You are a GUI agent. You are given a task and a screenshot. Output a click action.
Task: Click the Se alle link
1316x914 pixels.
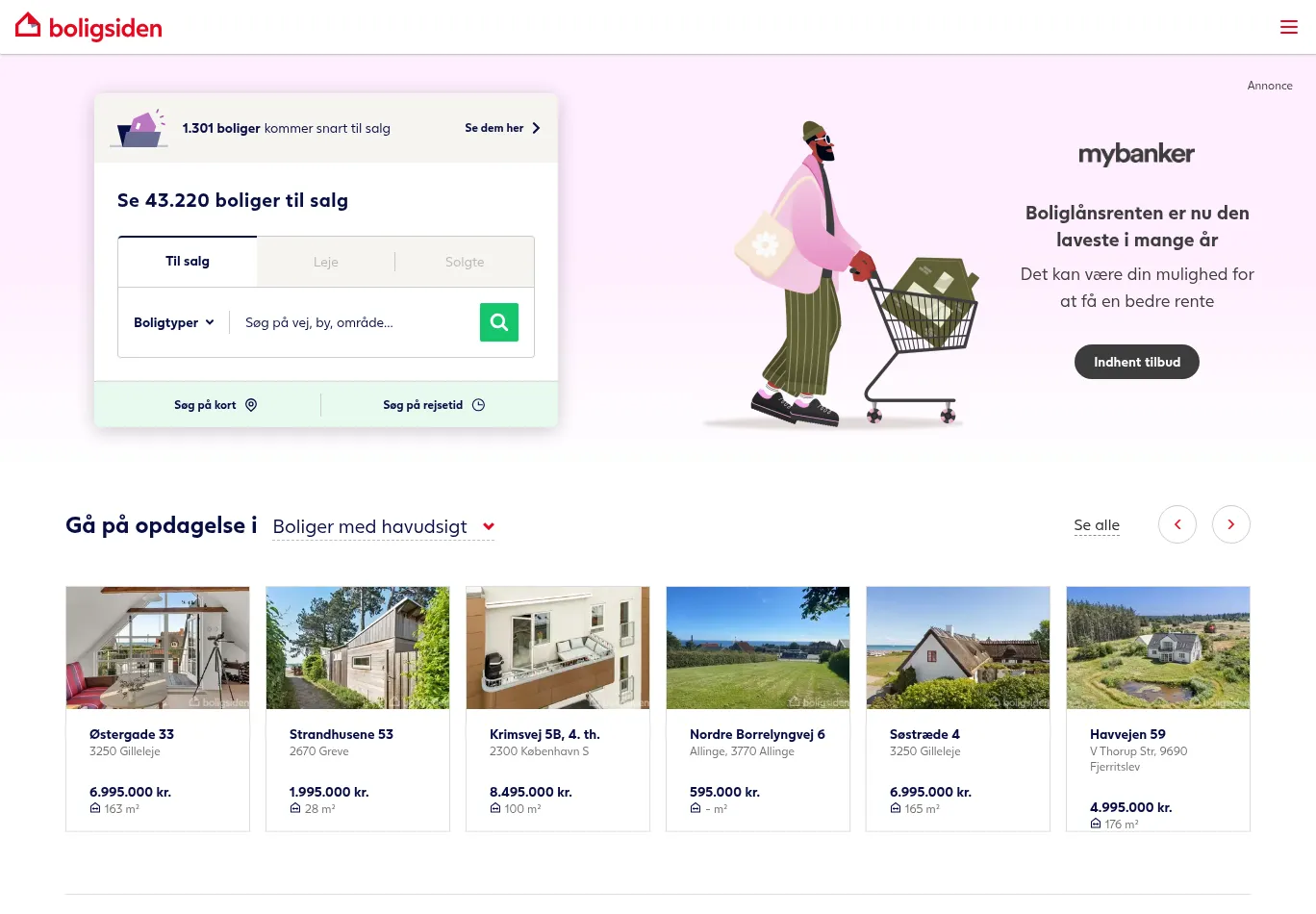point(1097,525)
